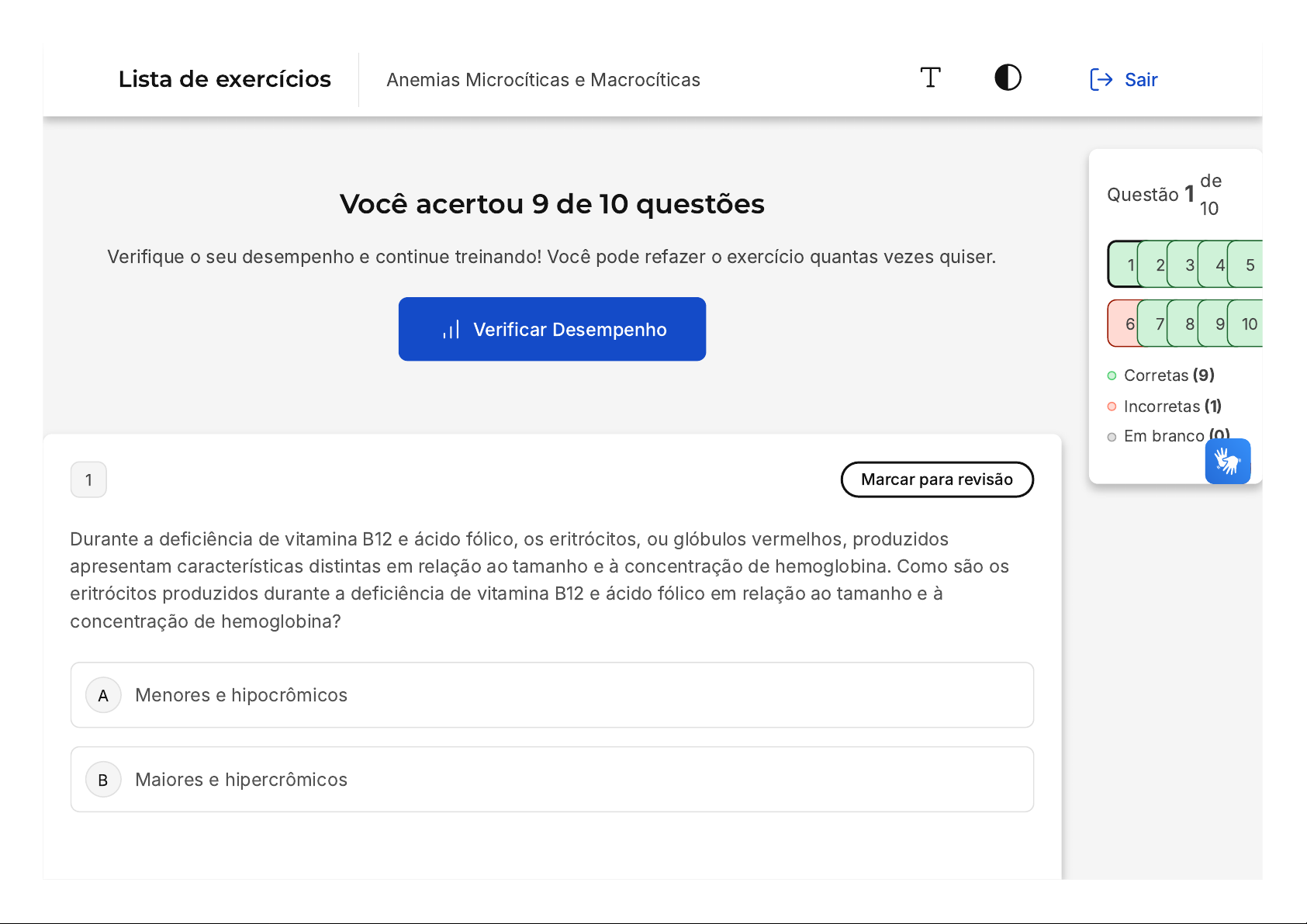Click the question number 1 badge
The height and width of the screenshot is (924, 1307).
[88, 480]
